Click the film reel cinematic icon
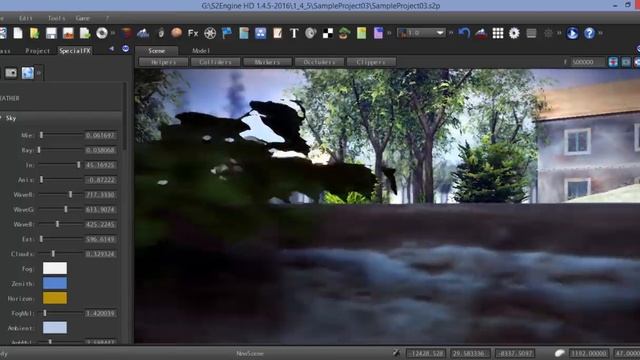The image size is (640, 360). (210, 33)
